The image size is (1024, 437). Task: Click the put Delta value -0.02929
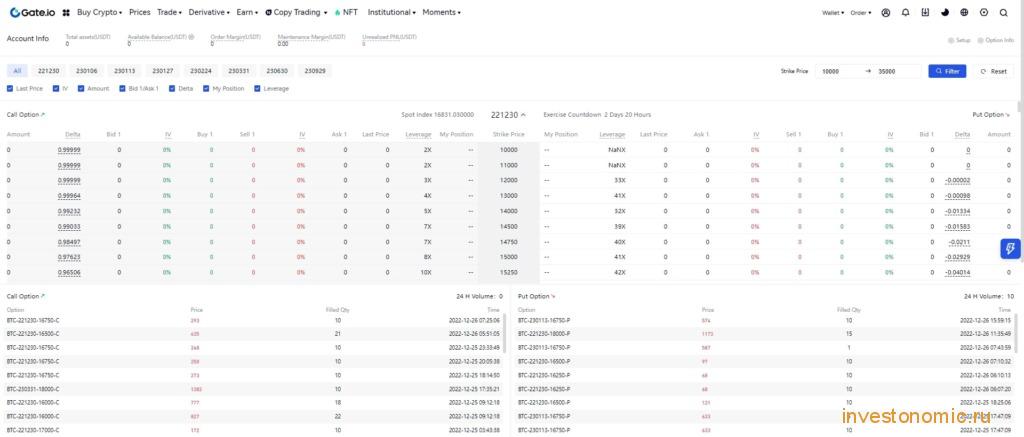[957, 257]
